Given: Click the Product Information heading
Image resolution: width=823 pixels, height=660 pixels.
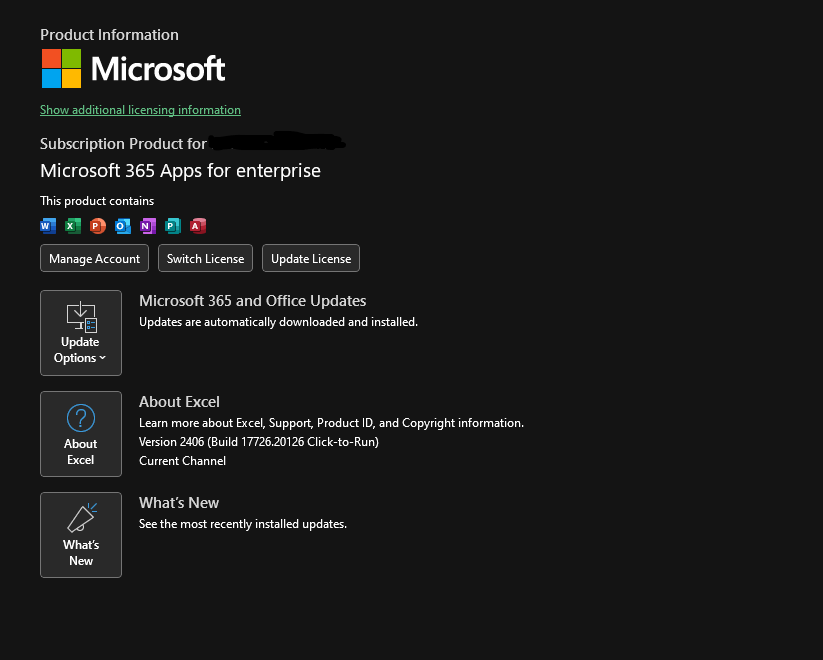Looking at the screenshot, I should click(109, 35).
